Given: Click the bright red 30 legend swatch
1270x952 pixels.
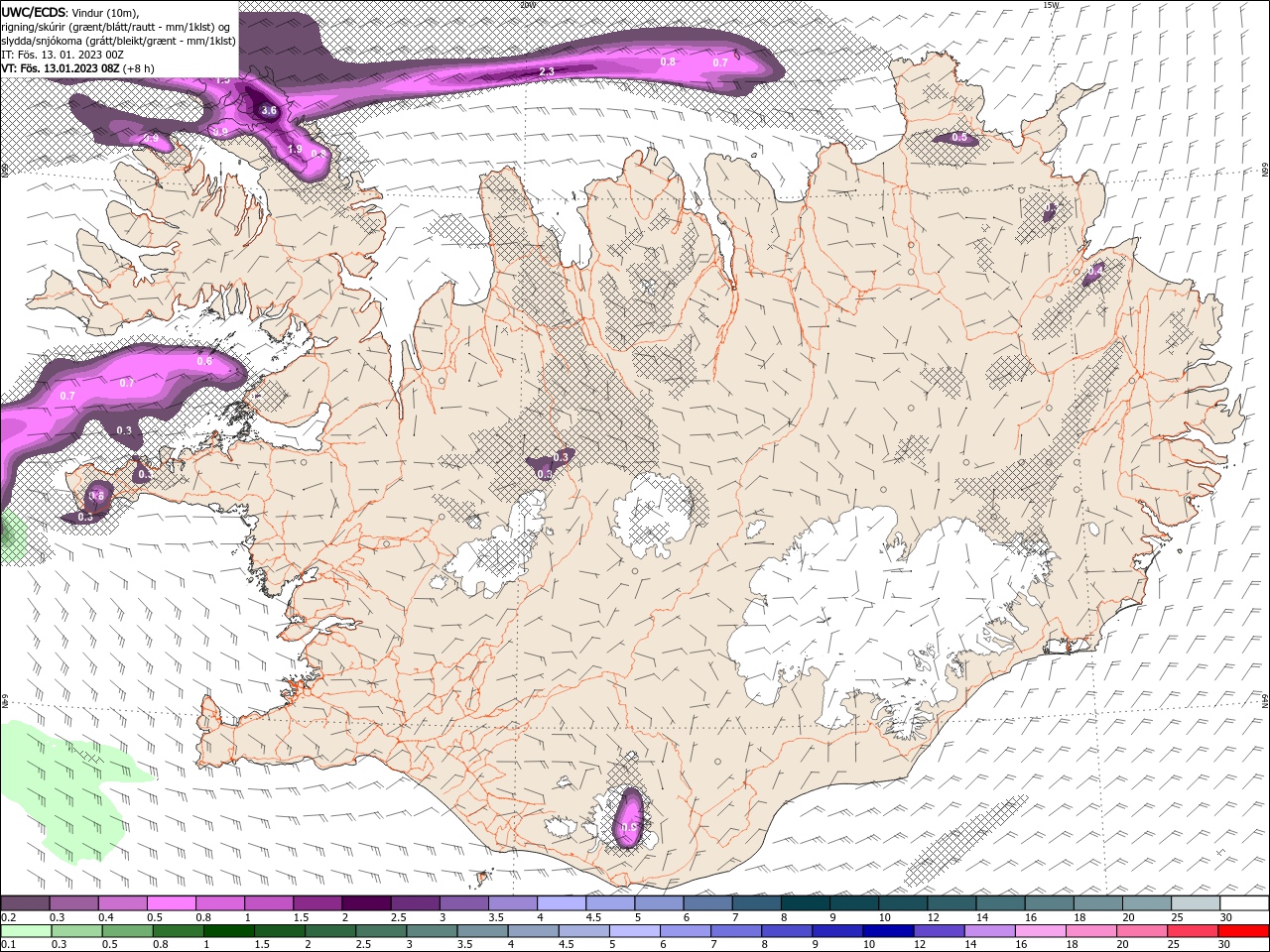Looking at the screenshot, I should pos(1244,931).
